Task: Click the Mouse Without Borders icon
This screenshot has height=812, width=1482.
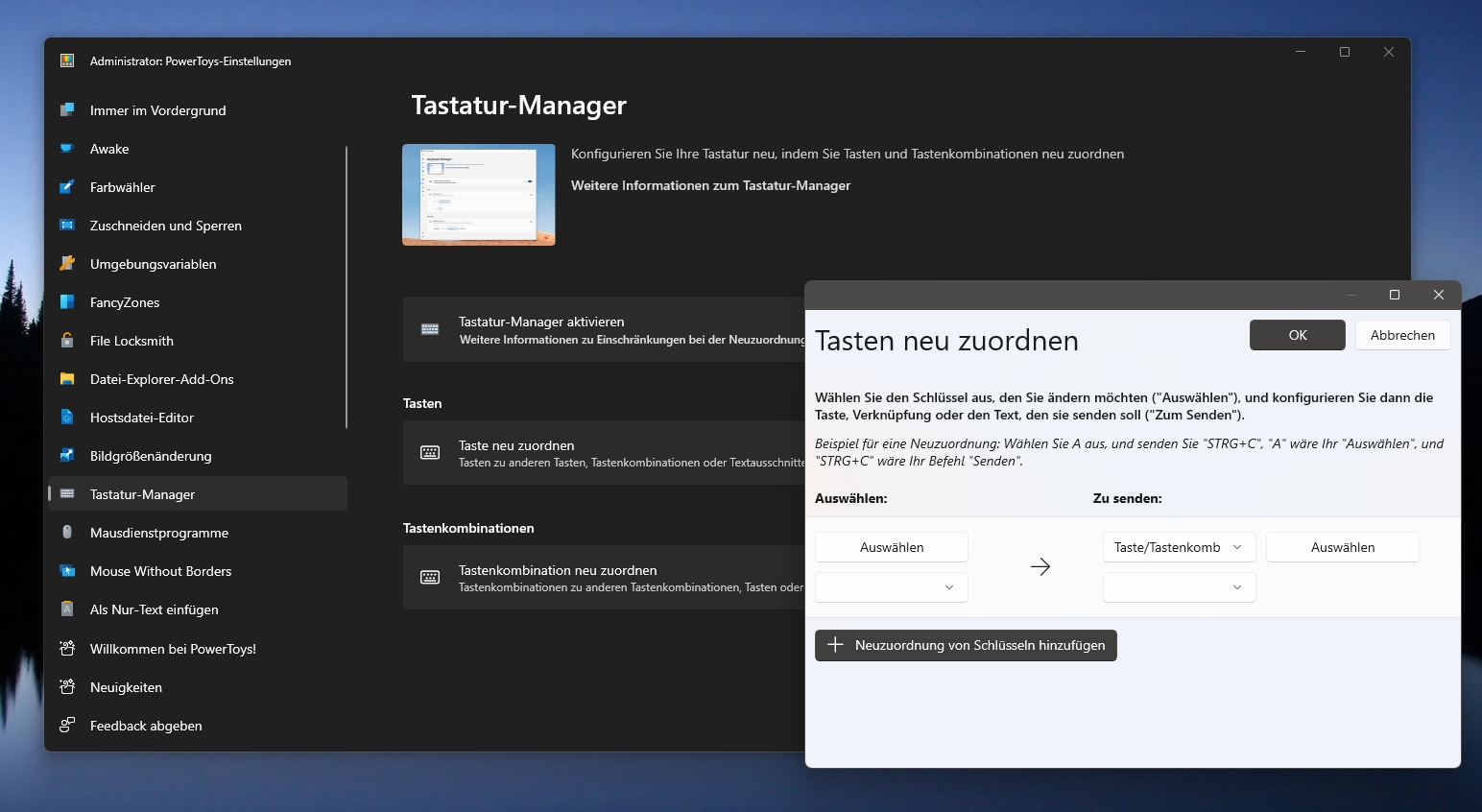Action: pyautogui.click(x=67, y=571)
